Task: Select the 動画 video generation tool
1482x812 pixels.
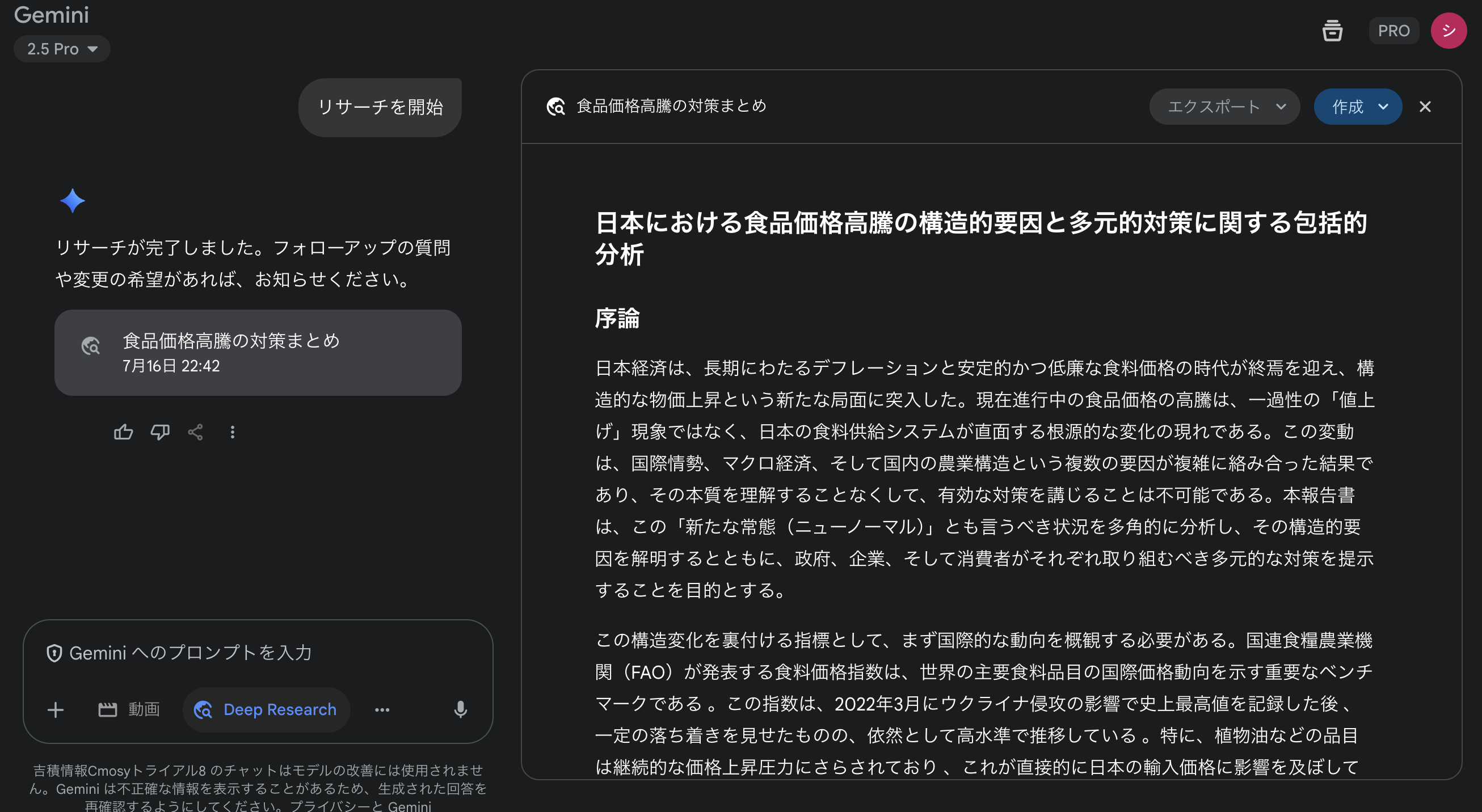Action: 129,709
